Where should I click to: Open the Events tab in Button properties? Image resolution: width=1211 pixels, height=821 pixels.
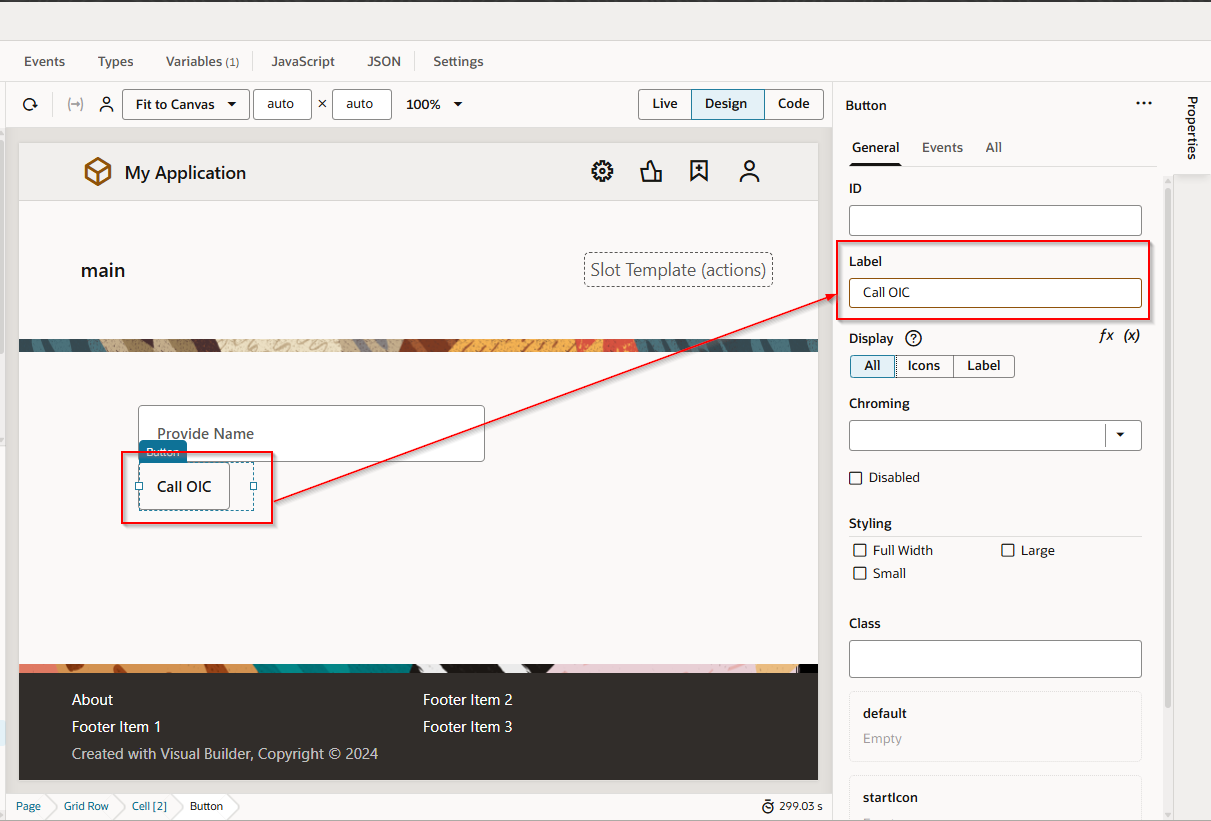coord(942,147)
